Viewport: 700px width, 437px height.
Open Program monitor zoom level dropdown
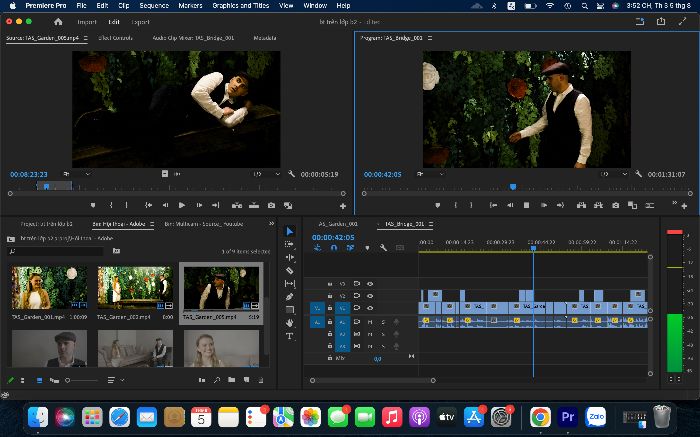coord(430,174)
